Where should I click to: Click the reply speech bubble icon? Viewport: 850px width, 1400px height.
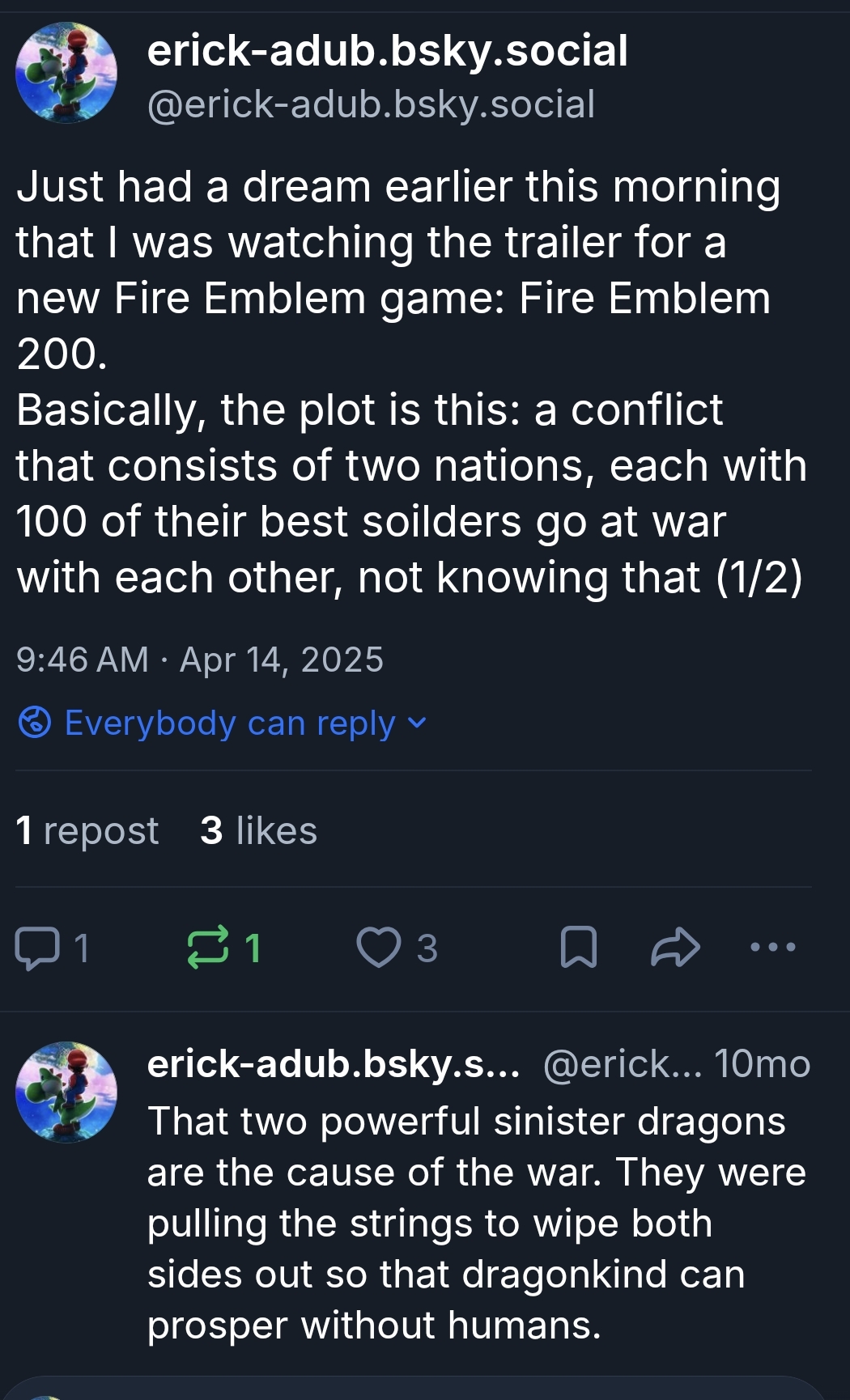[38, 948]
